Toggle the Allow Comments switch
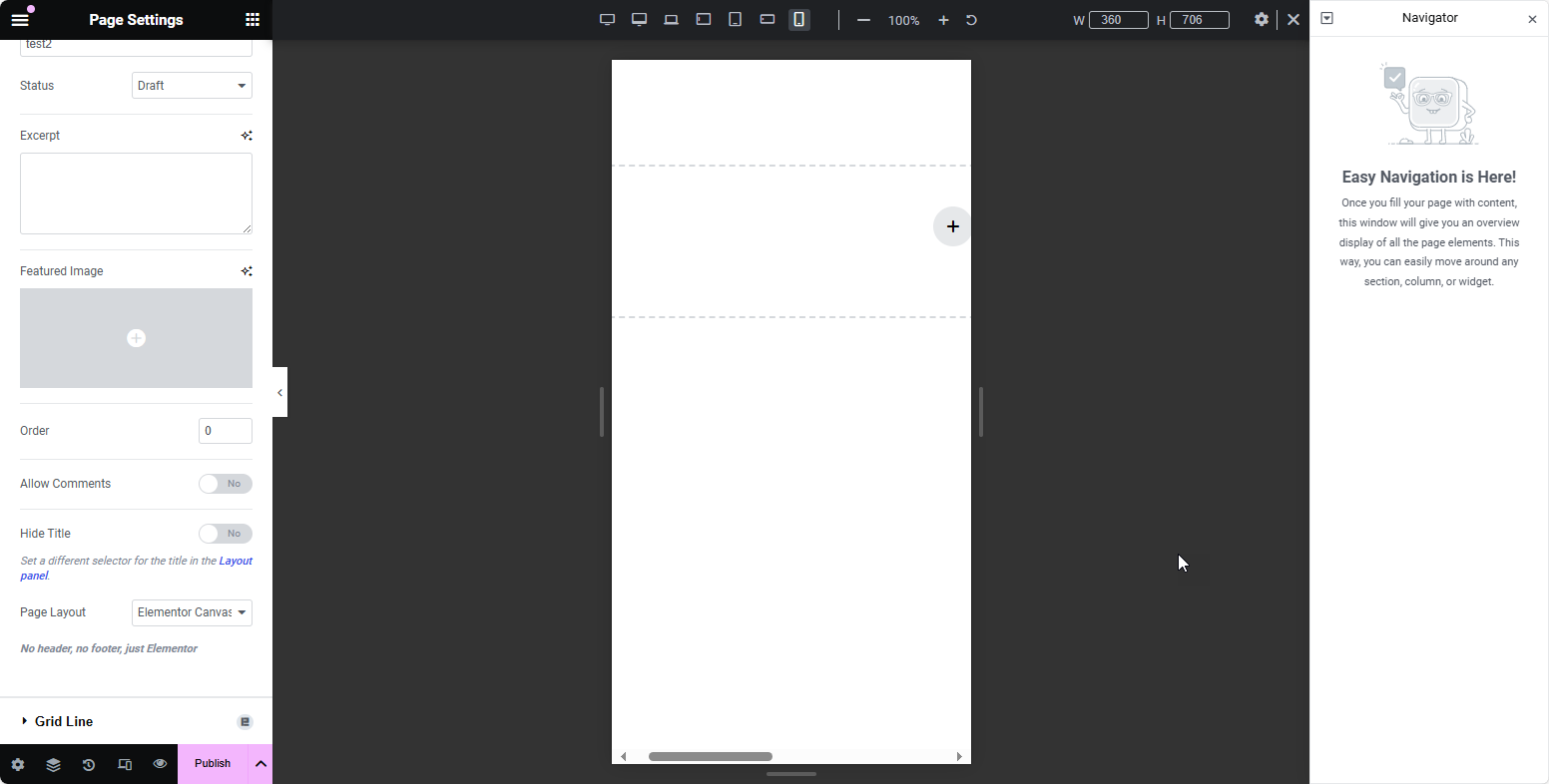Viewport: 1549px width, 784px height. [x=225, y=484]
